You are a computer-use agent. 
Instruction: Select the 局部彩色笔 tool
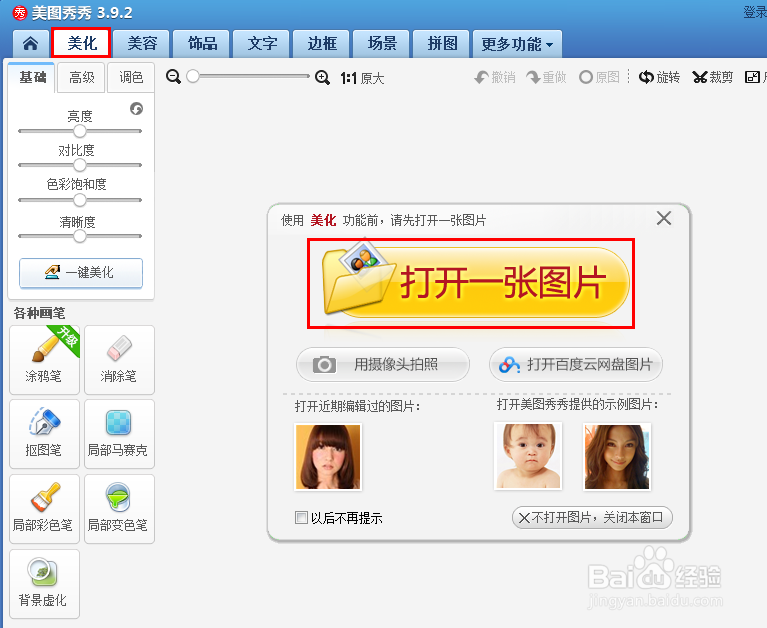tap(44, 509)
